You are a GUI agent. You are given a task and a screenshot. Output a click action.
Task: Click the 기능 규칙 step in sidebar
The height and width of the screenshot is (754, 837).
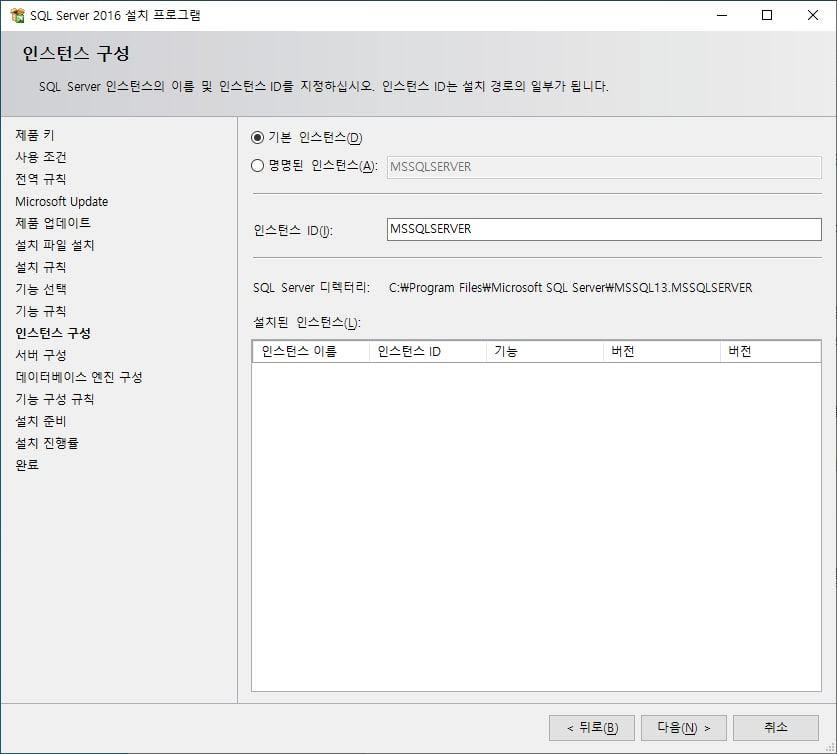click(41, 311)
